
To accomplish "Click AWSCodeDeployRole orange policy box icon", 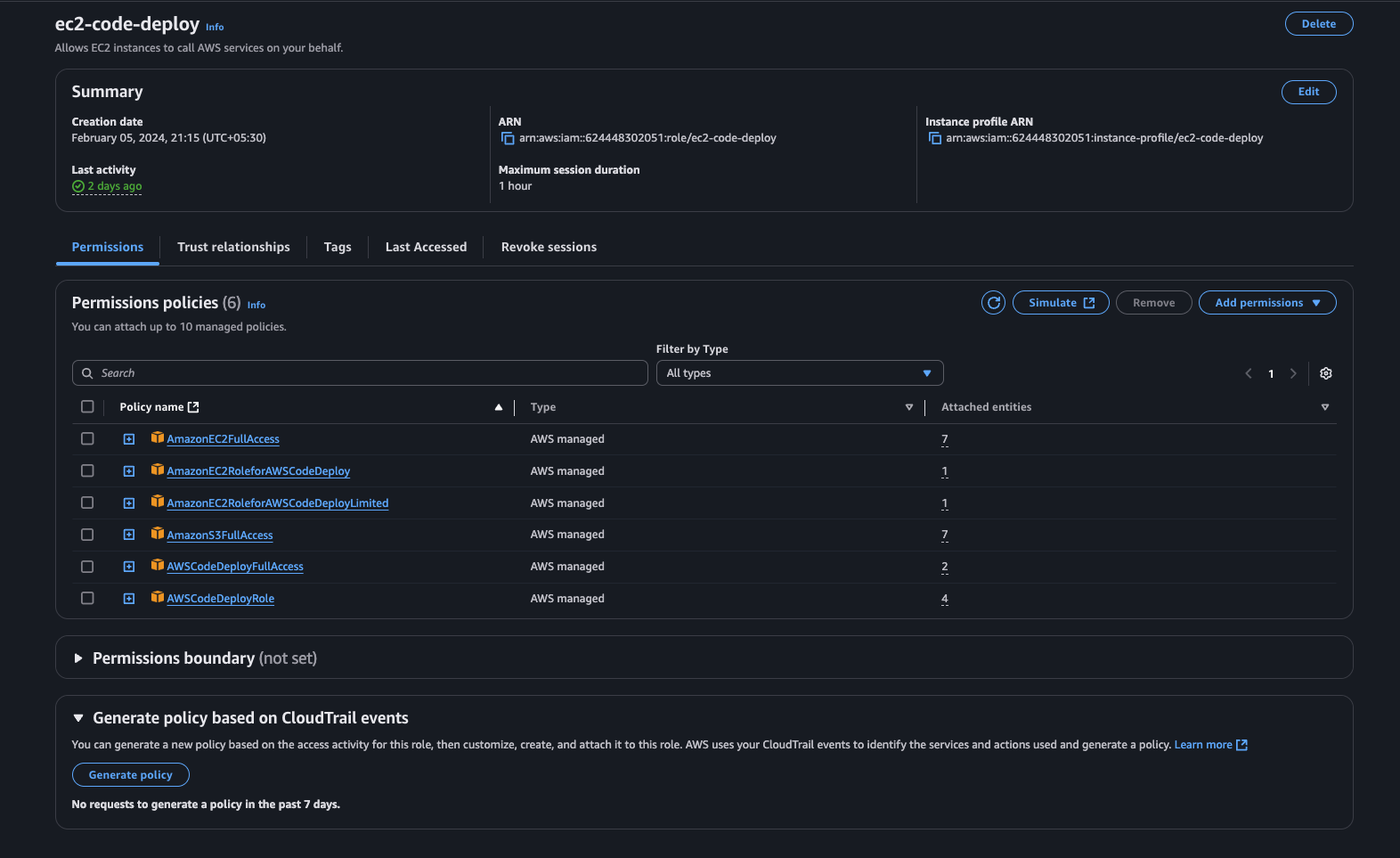I will pos(158,597).
